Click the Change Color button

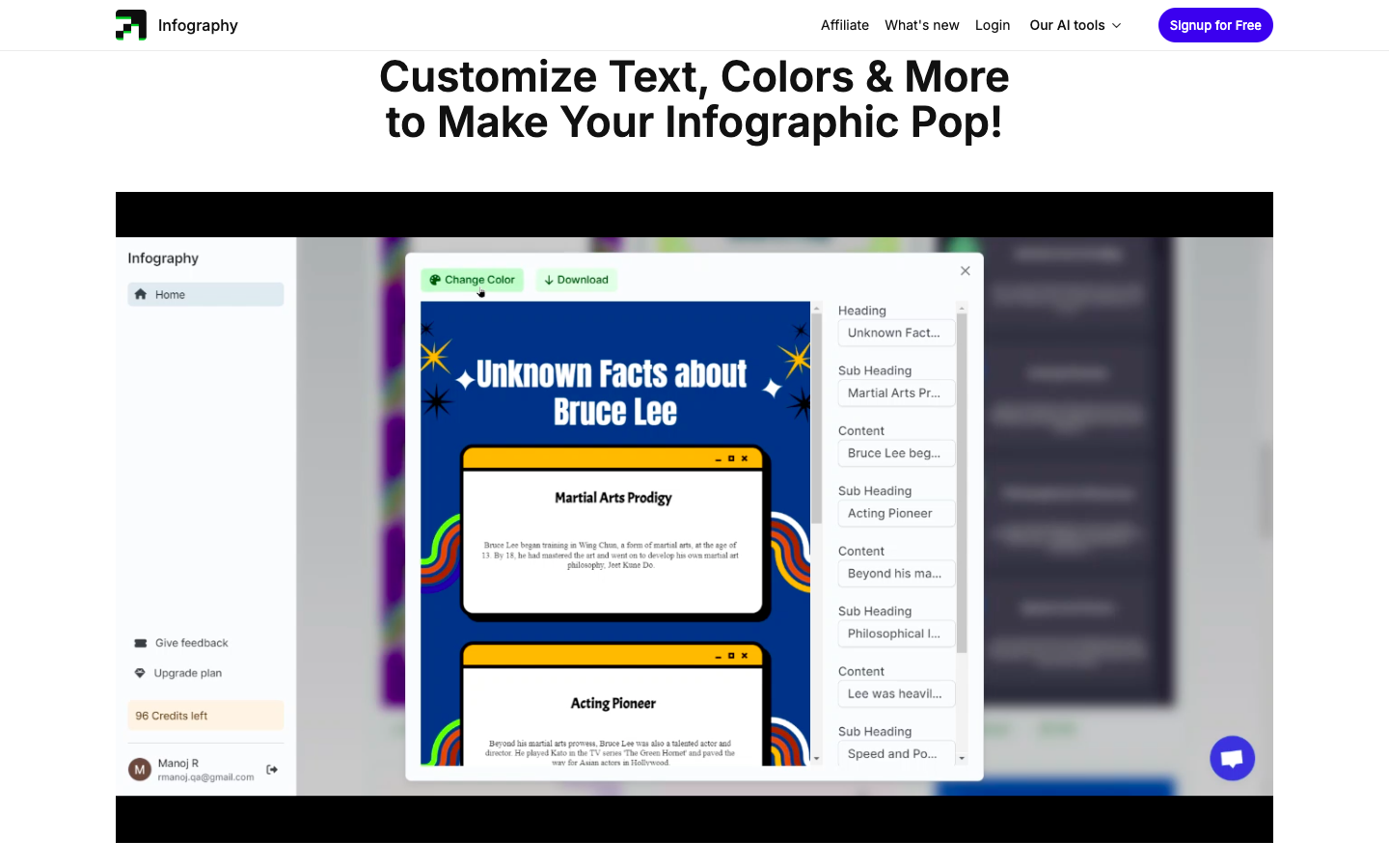pyautogui.click(x=472, y=280)
